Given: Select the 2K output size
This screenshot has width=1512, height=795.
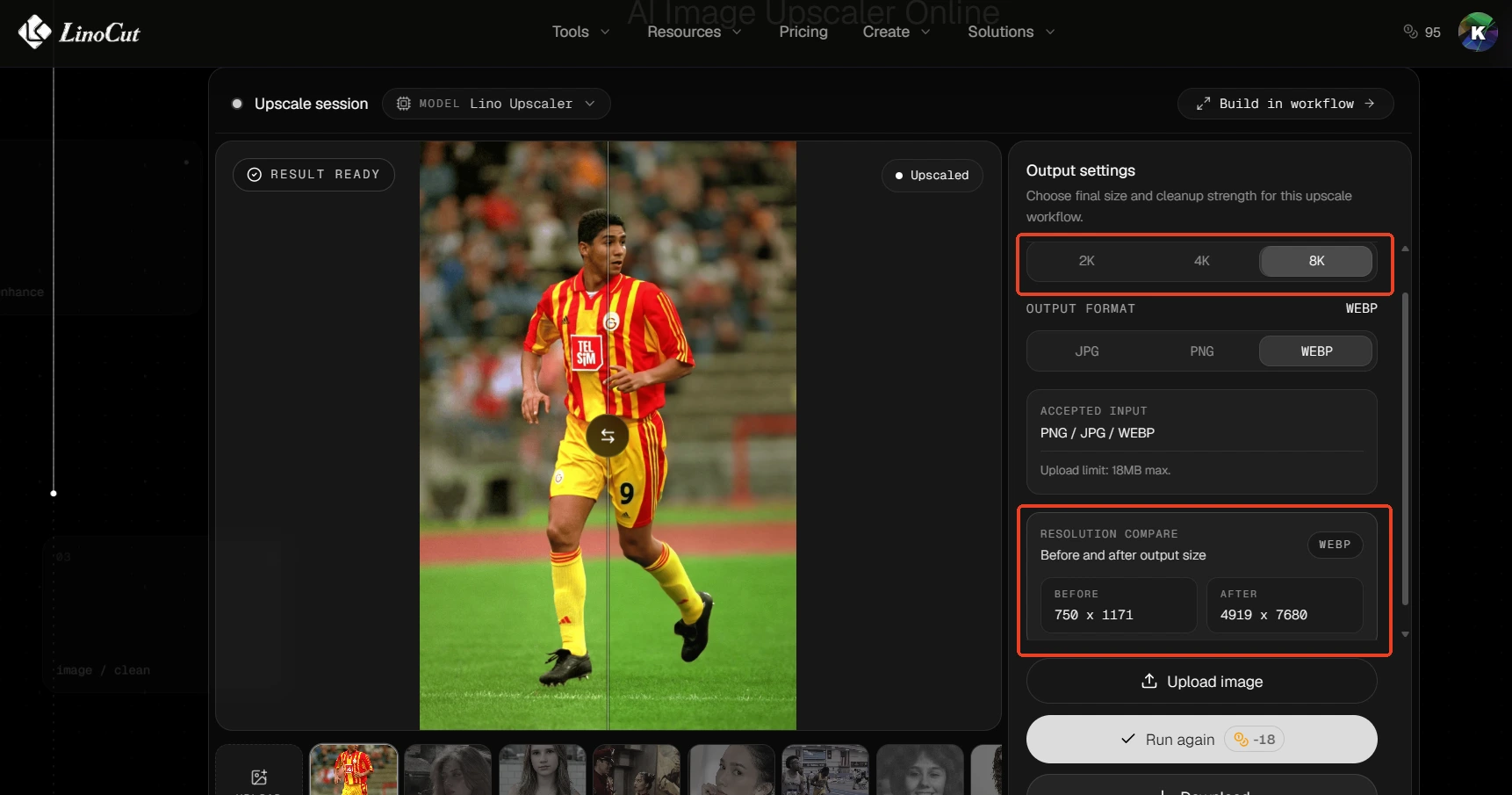Looking at the screenshot, I should pos(1087,261).
